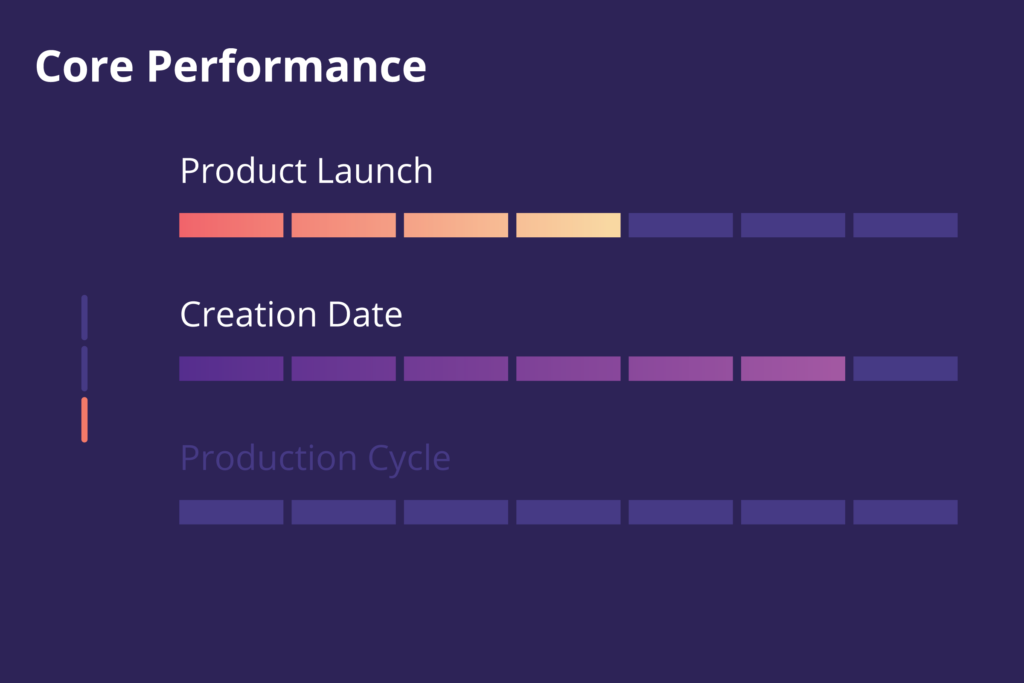Click the first segment of Production Cycle bar
Image resolution: width=1024 pixels, height=683 pixels.
(231, 512)
